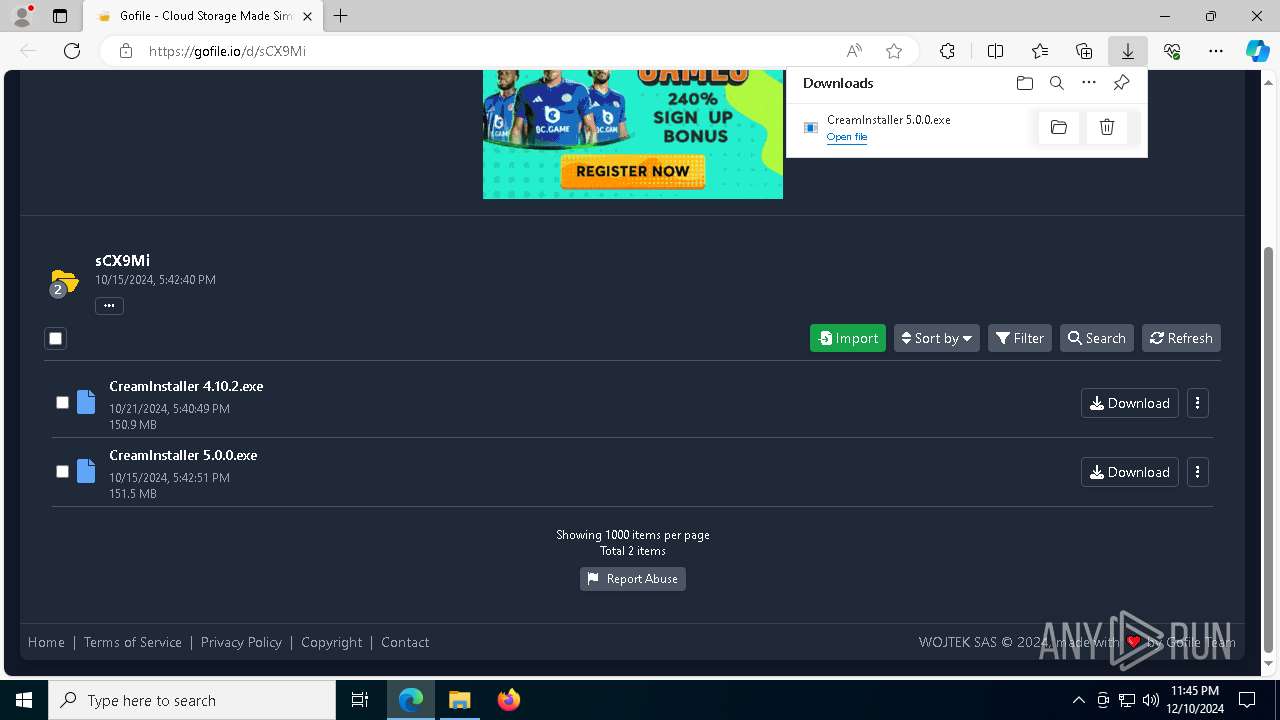Viewport: 1280px width, 720px height.
Task: Check the CreamInstaller 4.10.2.exe checkbox
Action: (x=62, y=402)
